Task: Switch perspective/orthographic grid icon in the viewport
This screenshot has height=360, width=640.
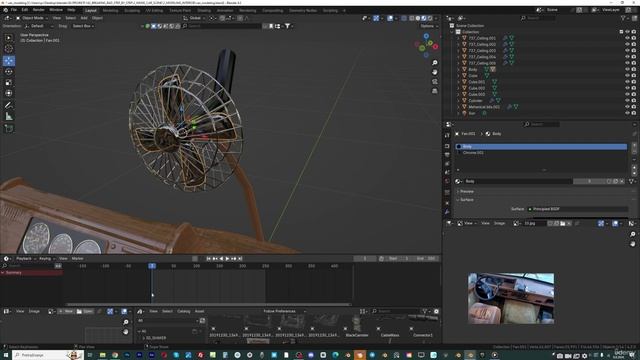Action: point(435,91)
